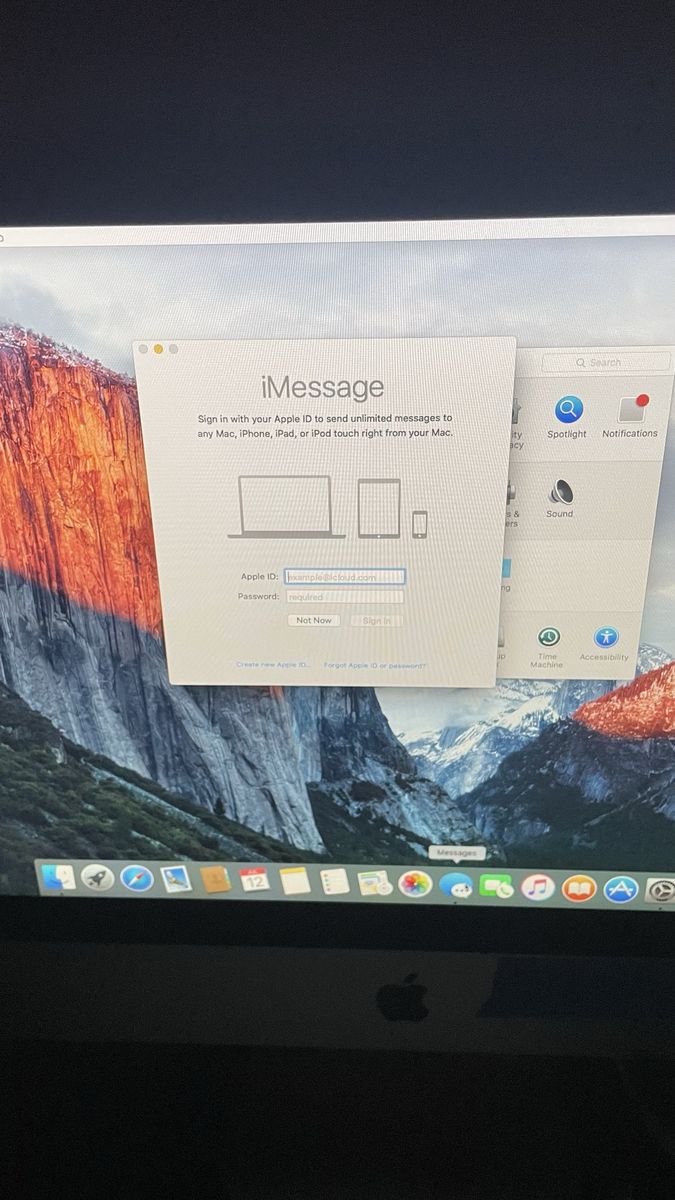Image resolution: width=675 pixels, height=1200 pixels.
Task: Open Calendar icon showing 12
Action: [254, 880]
